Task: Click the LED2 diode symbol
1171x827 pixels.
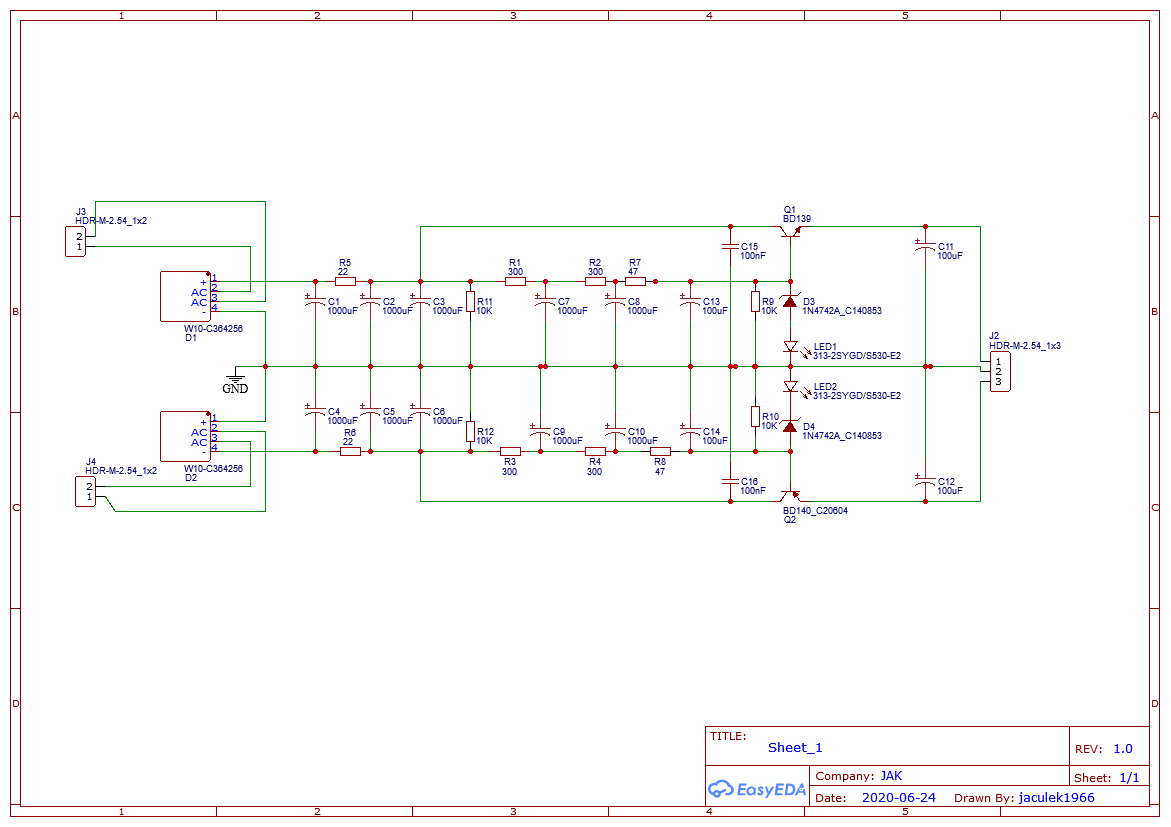Action: pyautogui.click(x=790, y=386)
